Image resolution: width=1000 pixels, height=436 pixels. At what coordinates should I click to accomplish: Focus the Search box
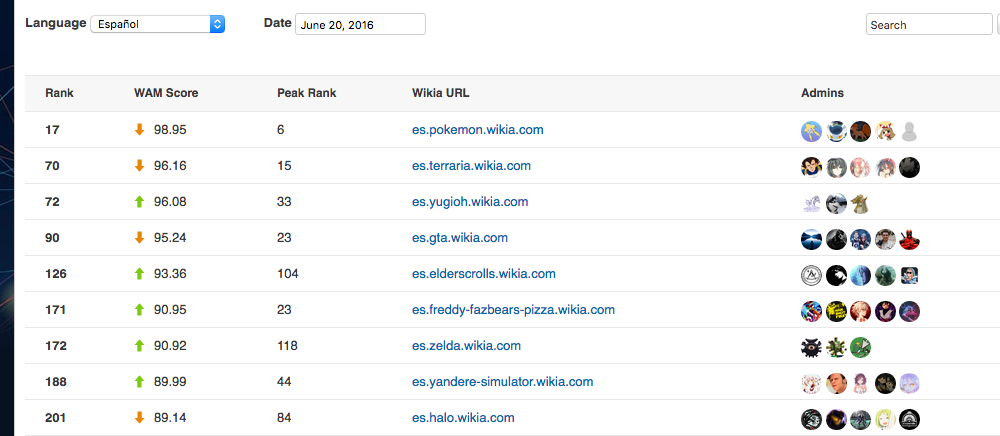(929, 25)
